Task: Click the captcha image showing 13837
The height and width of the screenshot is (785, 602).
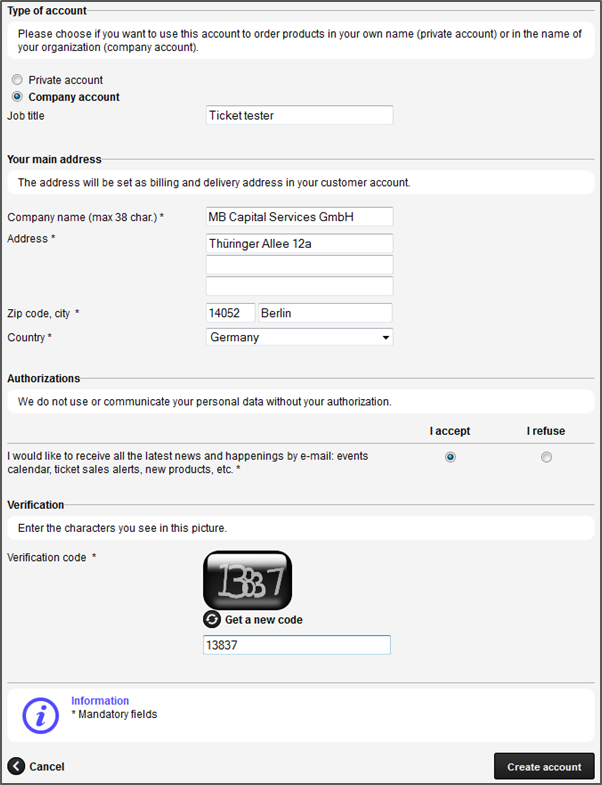Action: [x=247, y=580]
